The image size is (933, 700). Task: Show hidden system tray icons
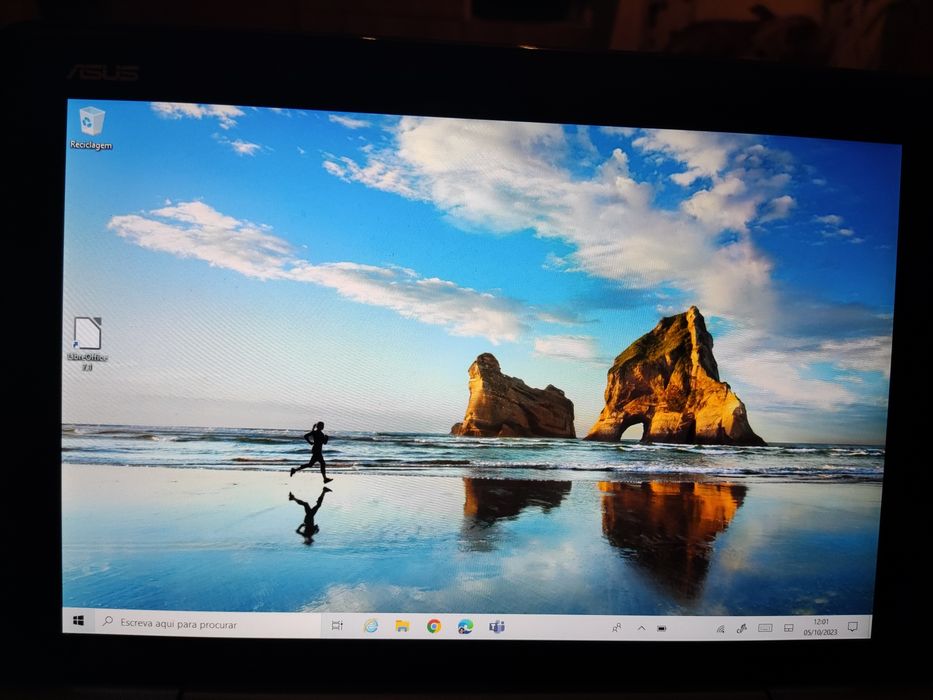tap(641, 628)
